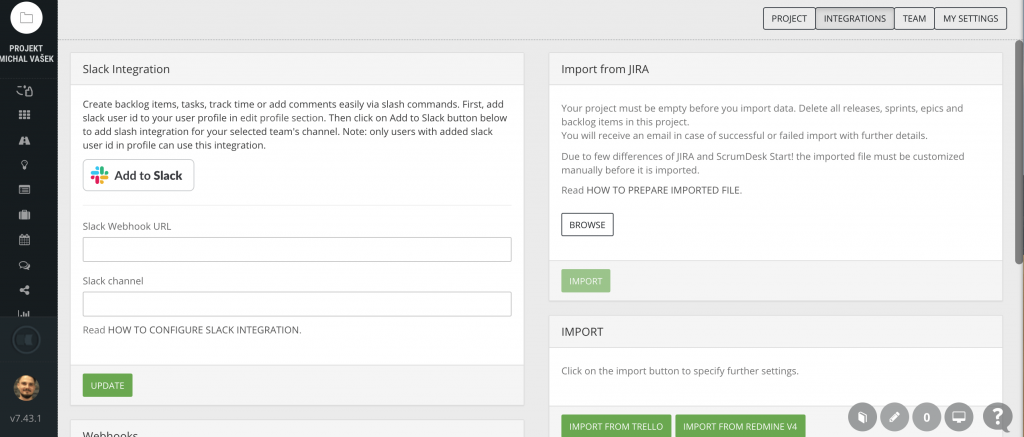This screenshot has width=1024, height=437.
Task: Open the calendar icon in sidebar
Action: 25,240
